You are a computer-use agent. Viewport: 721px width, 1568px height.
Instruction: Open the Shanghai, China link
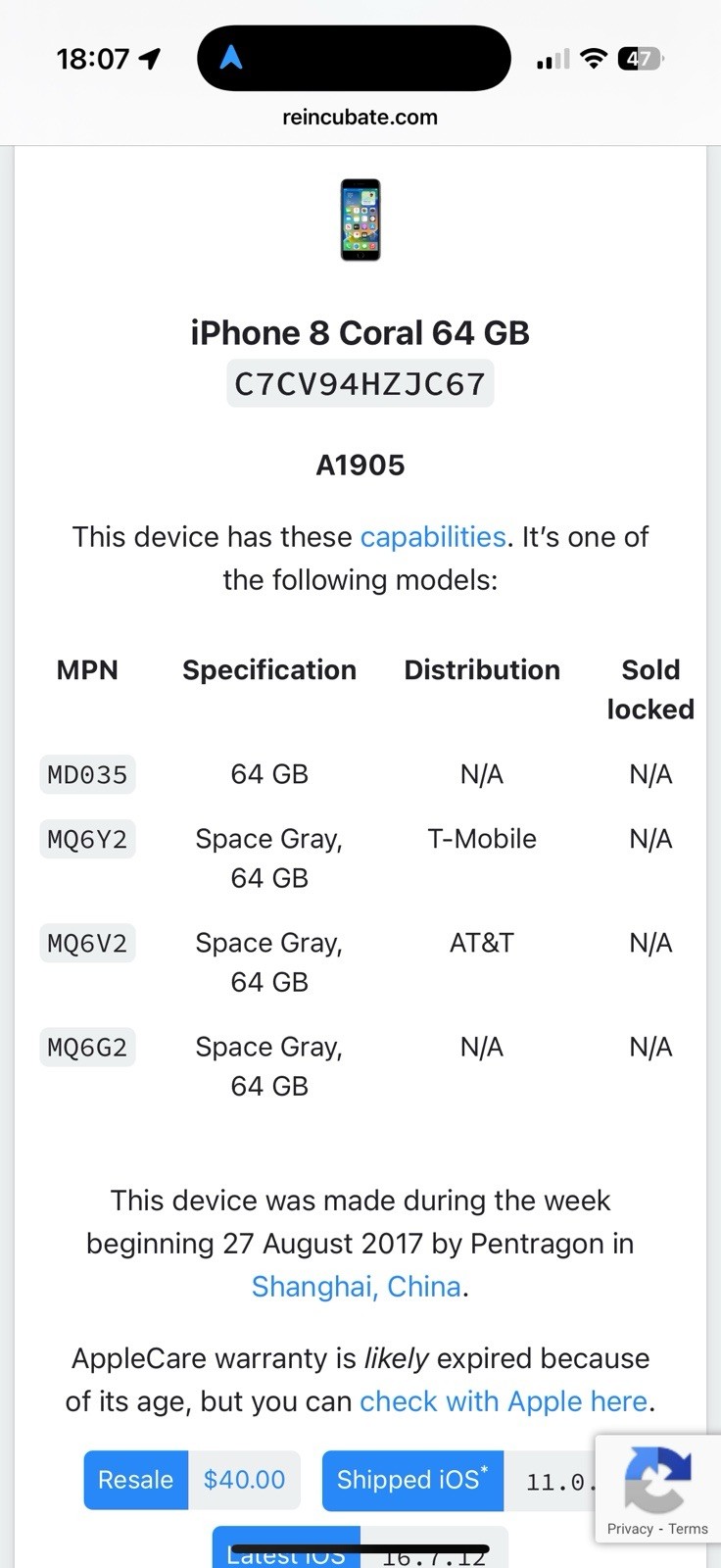[357, 1286]
